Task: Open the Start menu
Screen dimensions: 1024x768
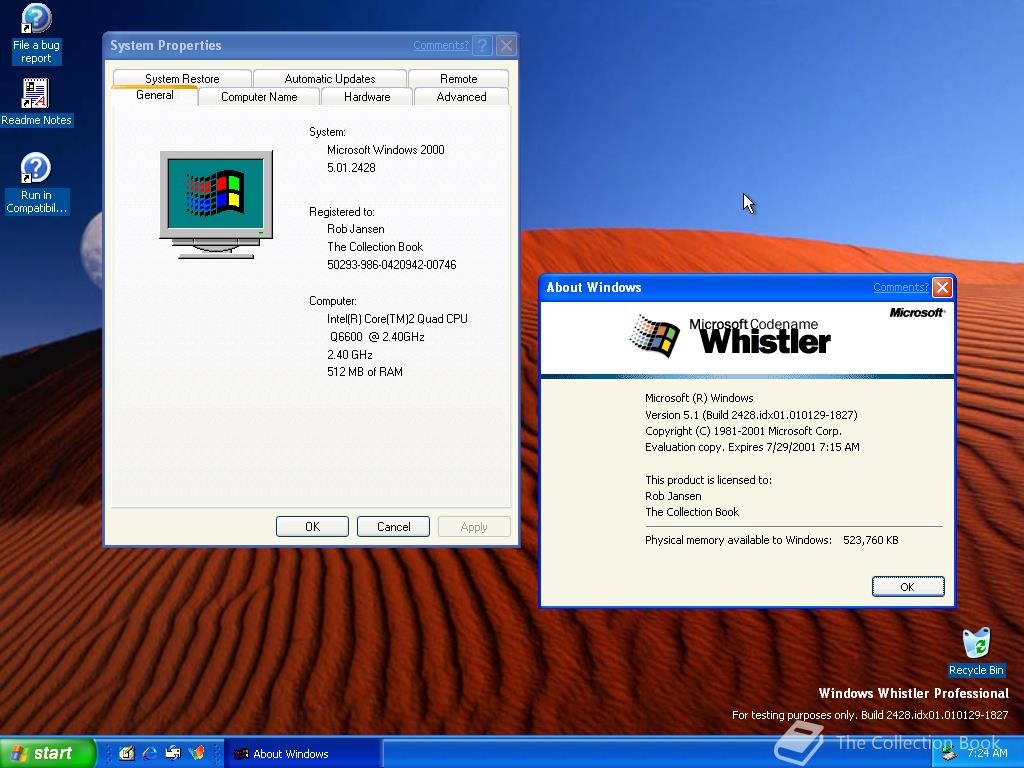Action: click(x=45, y=752)
